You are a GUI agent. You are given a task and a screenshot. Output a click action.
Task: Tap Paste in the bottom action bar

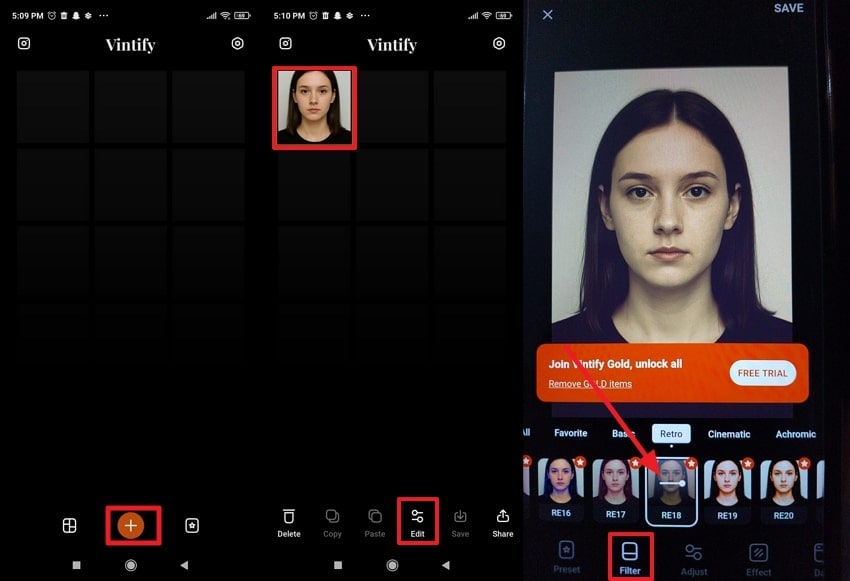coord(375,524)
